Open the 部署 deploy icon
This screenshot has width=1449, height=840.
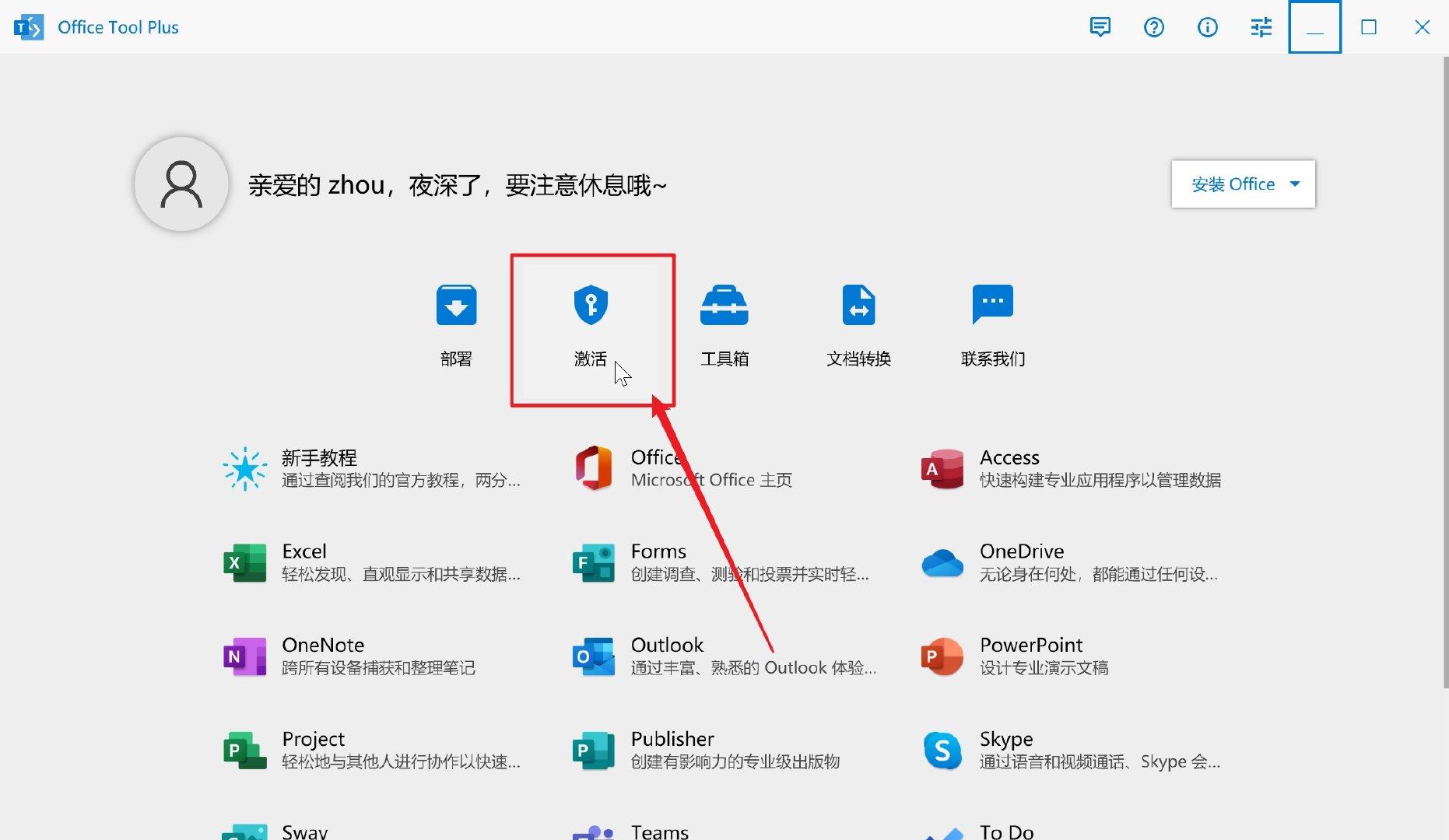coord(456,305)
